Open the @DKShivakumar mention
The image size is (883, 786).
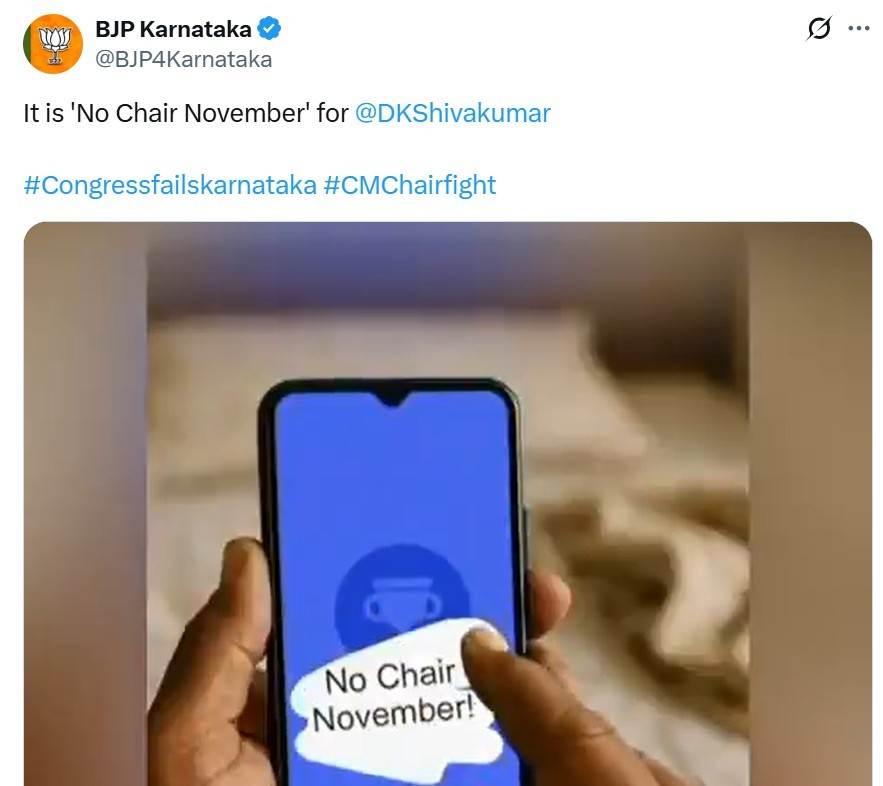(x=453, y=113)
